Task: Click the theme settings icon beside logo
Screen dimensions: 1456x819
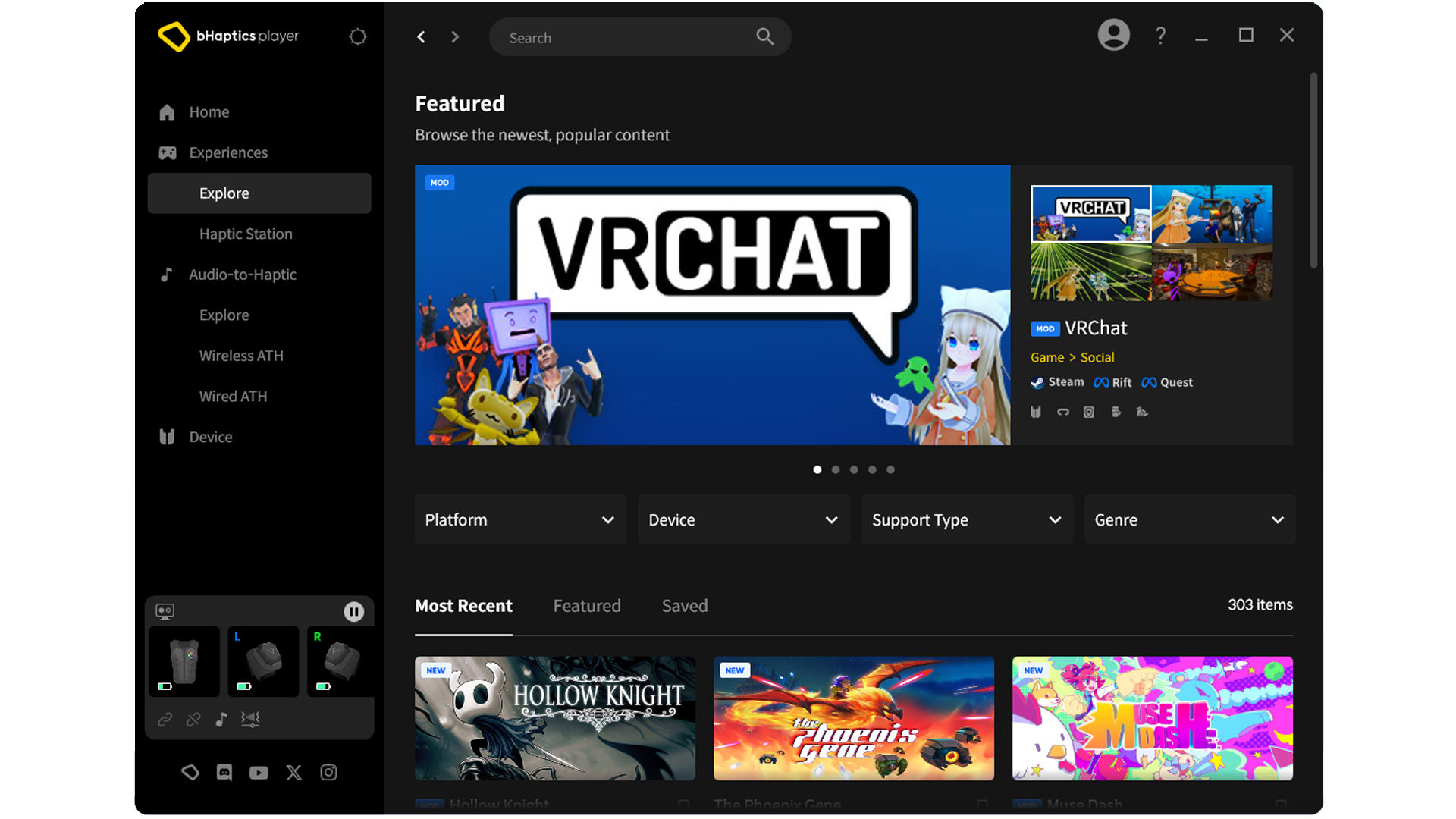Action: [358, 36]
